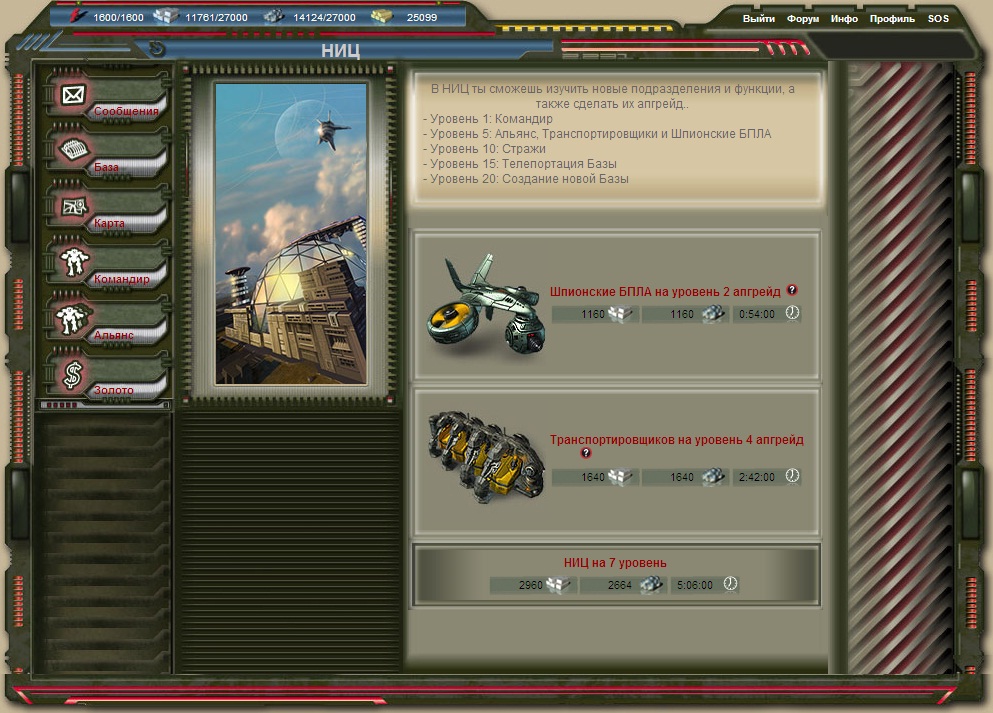
Task: Select the Командир robot icon
Action: [x=72, y=264]
